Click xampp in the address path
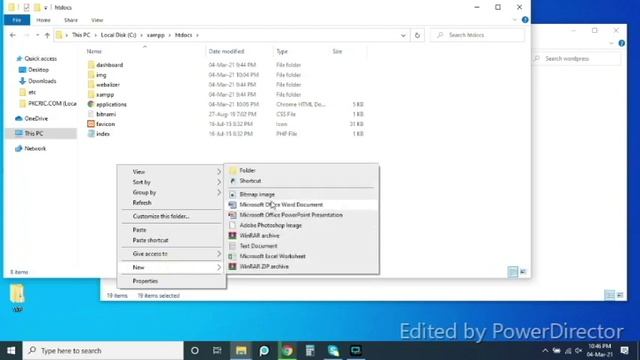640x360 pixels. click(x=156, y=35)
